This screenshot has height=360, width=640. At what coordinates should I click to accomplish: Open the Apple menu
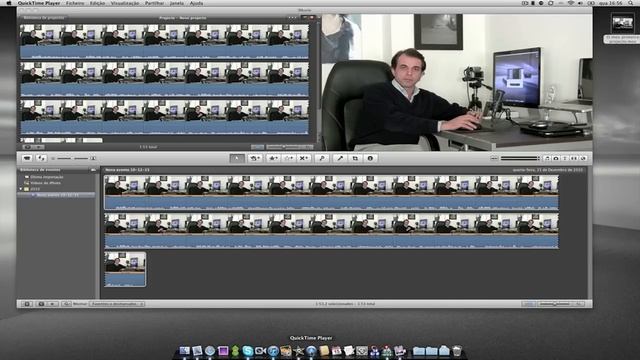pos(9,3)
